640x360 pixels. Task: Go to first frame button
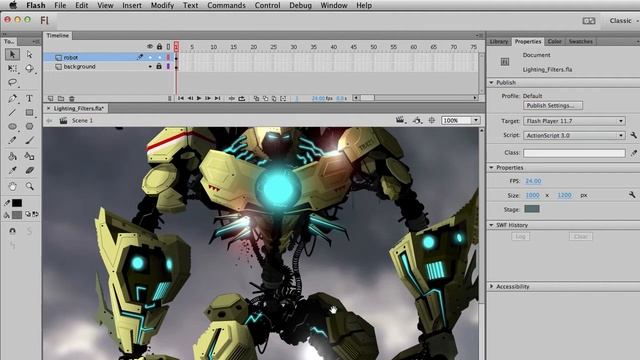coord(180,98)
